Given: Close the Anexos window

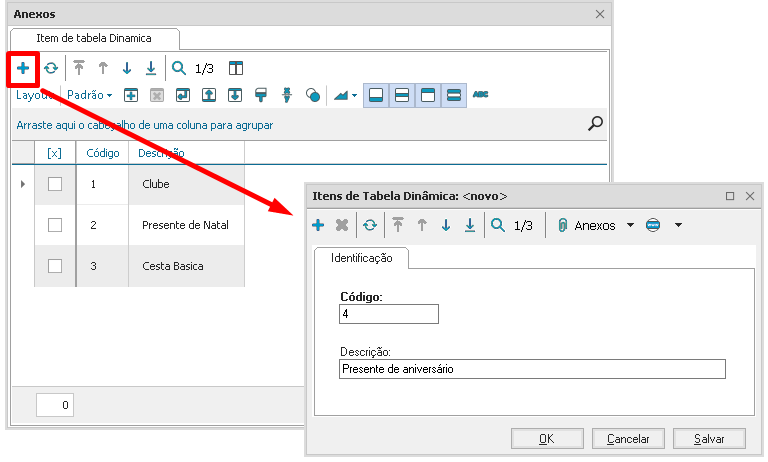Looking at the screenshot, I should pyautogui.click(x=600, y=14).
